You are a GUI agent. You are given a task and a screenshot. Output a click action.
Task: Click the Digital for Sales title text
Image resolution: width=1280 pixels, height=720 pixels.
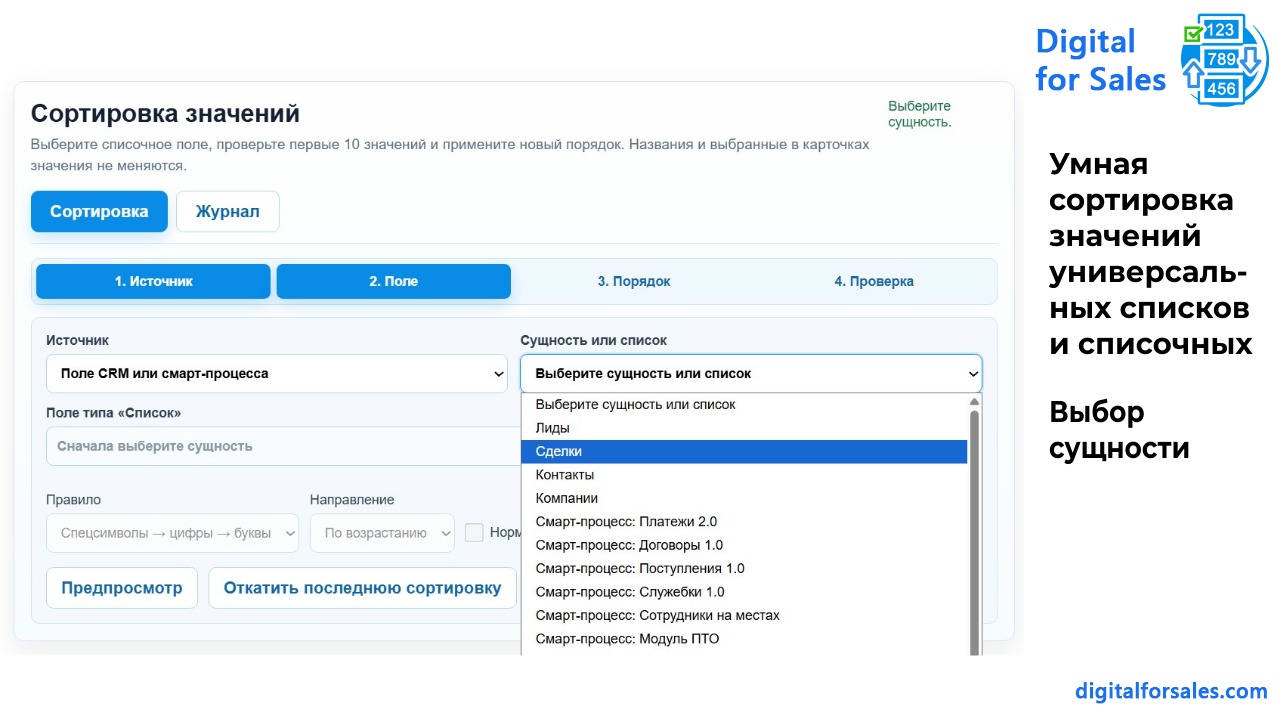click(1100, 60)
